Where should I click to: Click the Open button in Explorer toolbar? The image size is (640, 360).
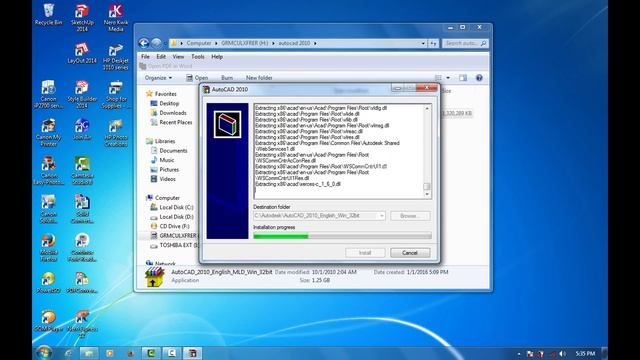[x=197, y=78]
